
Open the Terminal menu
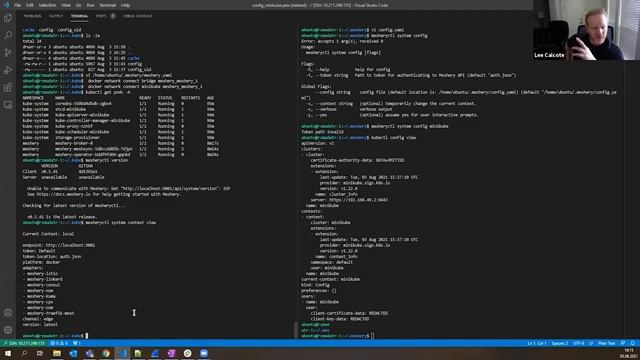point(108,5)
